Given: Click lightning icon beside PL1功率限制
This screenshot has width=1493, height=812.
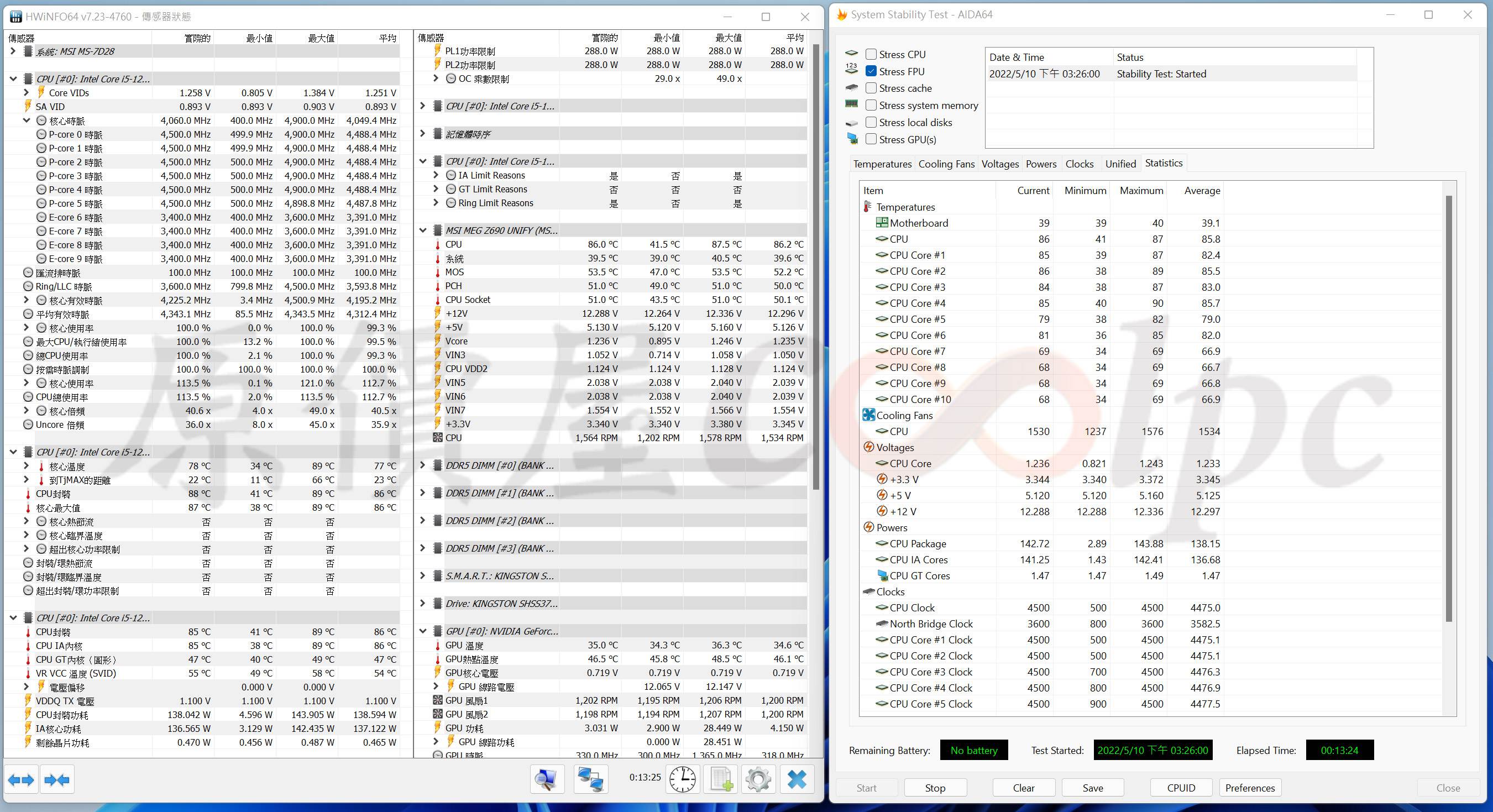Looking at the screenshot, I should (438, 51).
